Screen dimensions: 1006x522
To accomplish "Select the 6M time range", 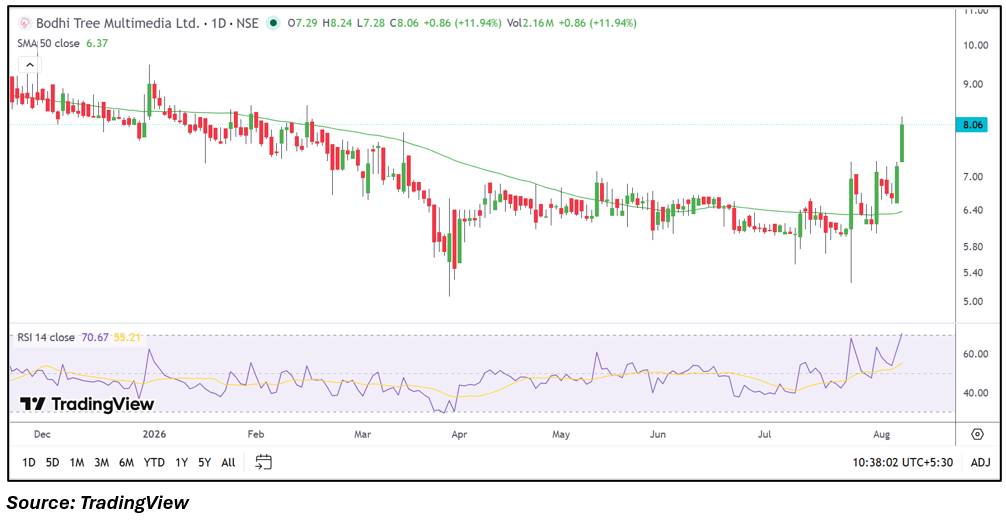I will click(126, 462).
